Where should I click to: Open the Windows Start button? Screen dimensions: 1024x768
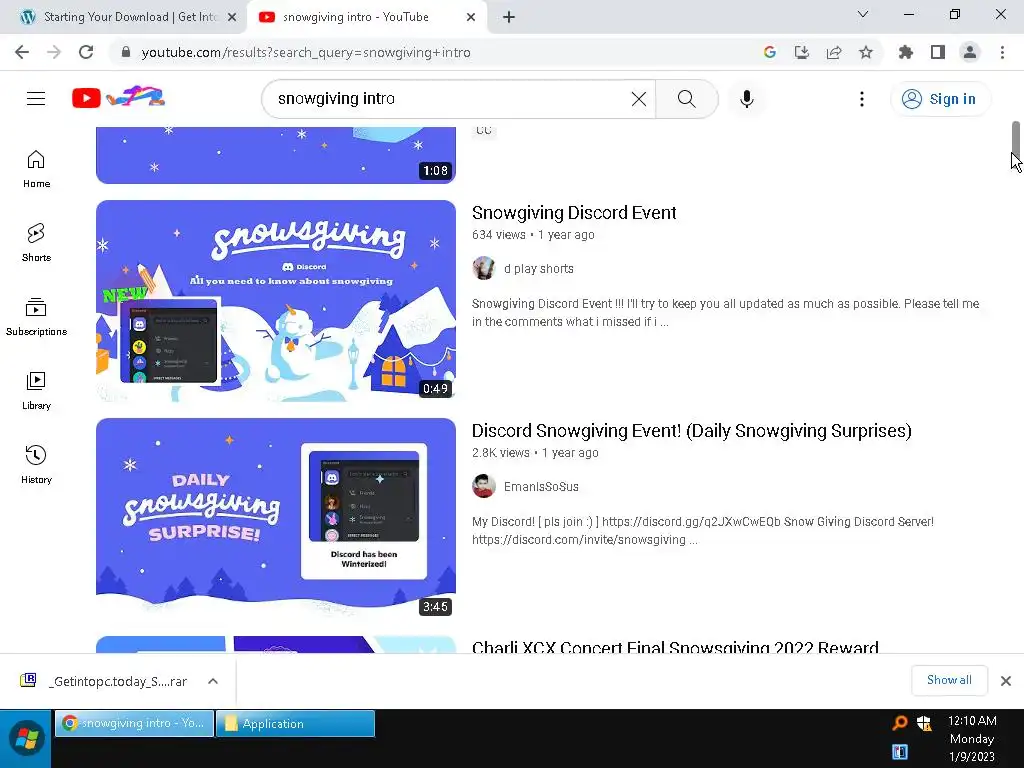point(25,739)
